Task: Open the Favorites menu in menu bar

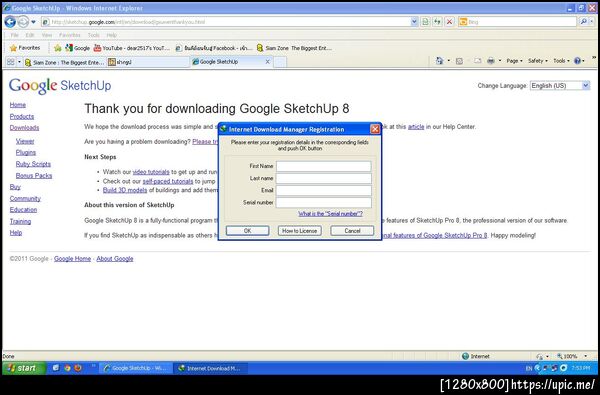Action: point(70,35)
